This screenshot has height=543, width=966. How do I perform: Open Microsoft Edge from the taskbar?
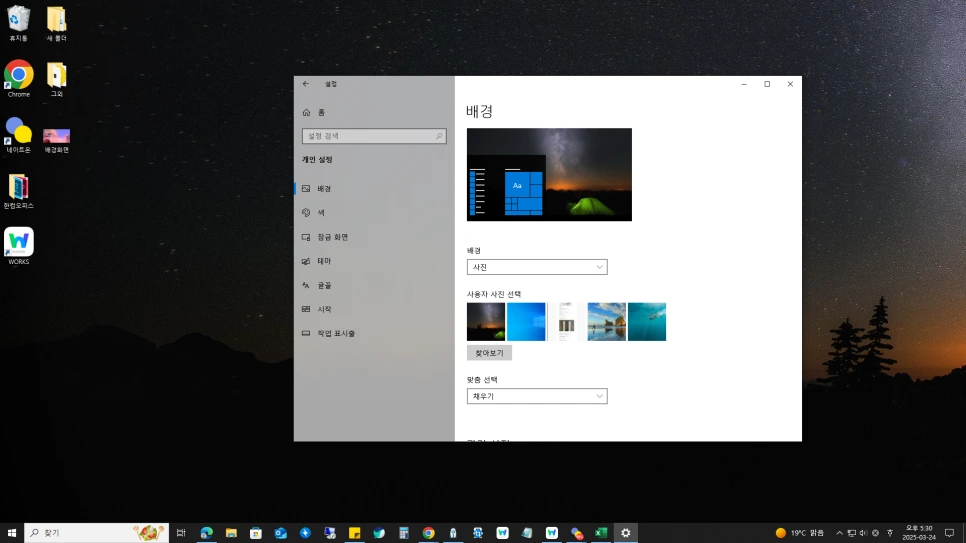206,533
